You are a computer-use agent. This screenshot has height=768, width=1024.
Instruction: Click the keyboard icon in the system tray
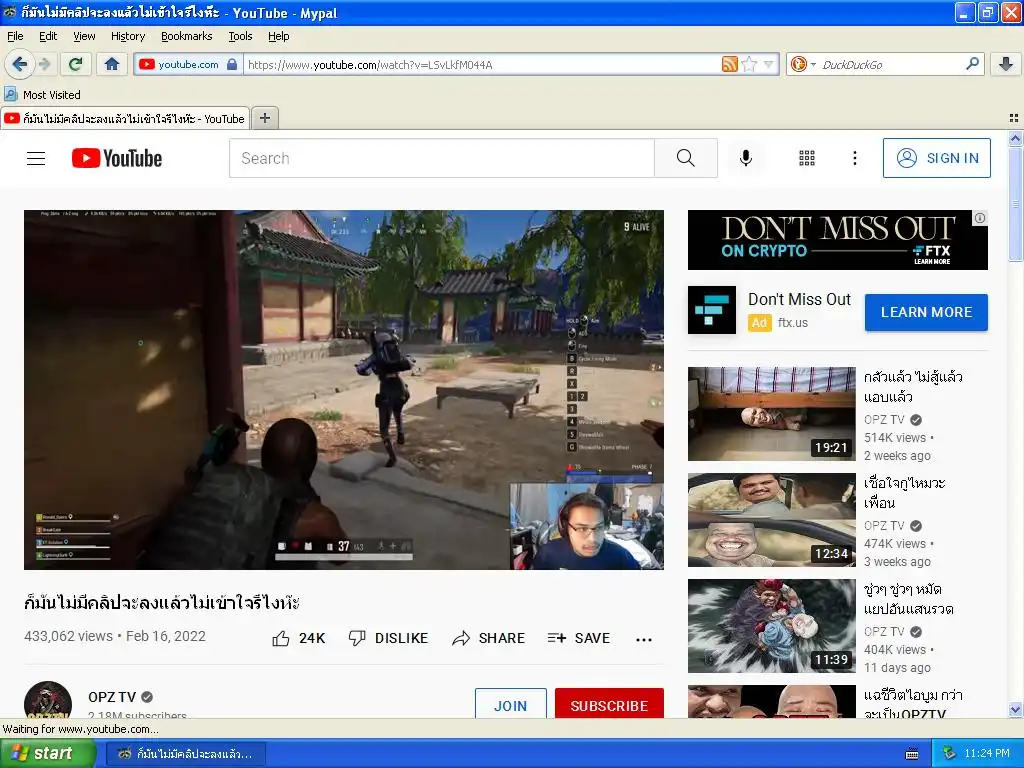point(912,754)
